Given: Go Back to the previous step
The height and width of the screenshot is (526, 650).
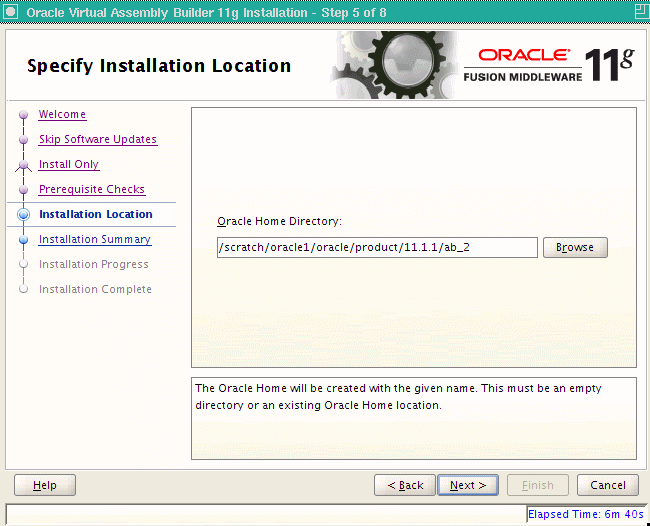Looking at the screenshot, I should point(405,485).
